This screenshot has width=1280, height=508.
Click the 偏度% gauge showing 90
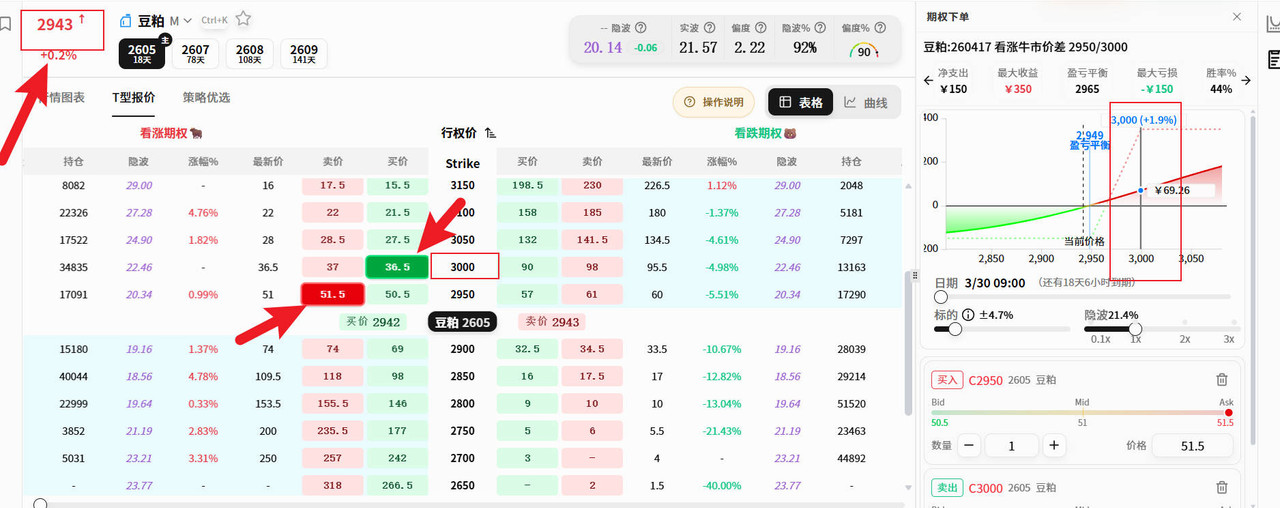click(x=862, y=50)
